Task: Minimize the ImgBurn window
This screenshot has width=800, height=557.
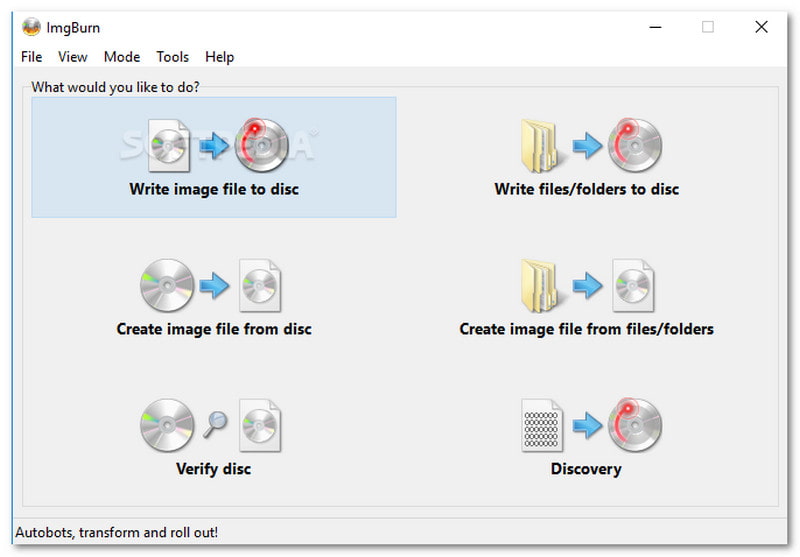Action: pos(655,27)
